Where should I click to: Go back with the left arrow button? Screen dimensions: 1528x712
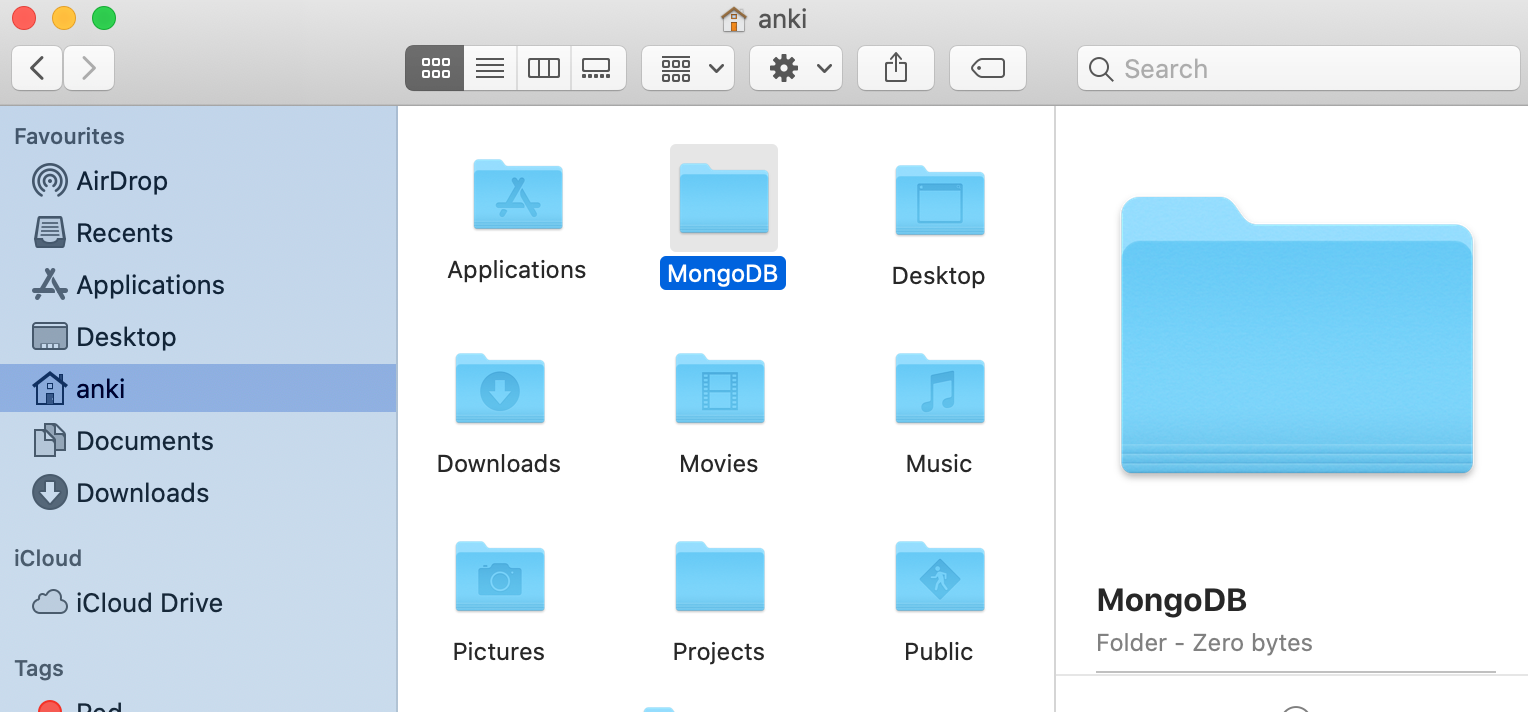[38, 68]
